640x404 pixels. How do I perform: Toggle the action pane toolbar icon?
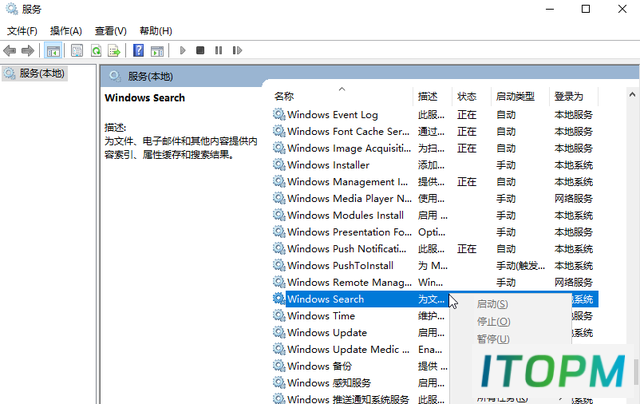[x=157, y=51]
